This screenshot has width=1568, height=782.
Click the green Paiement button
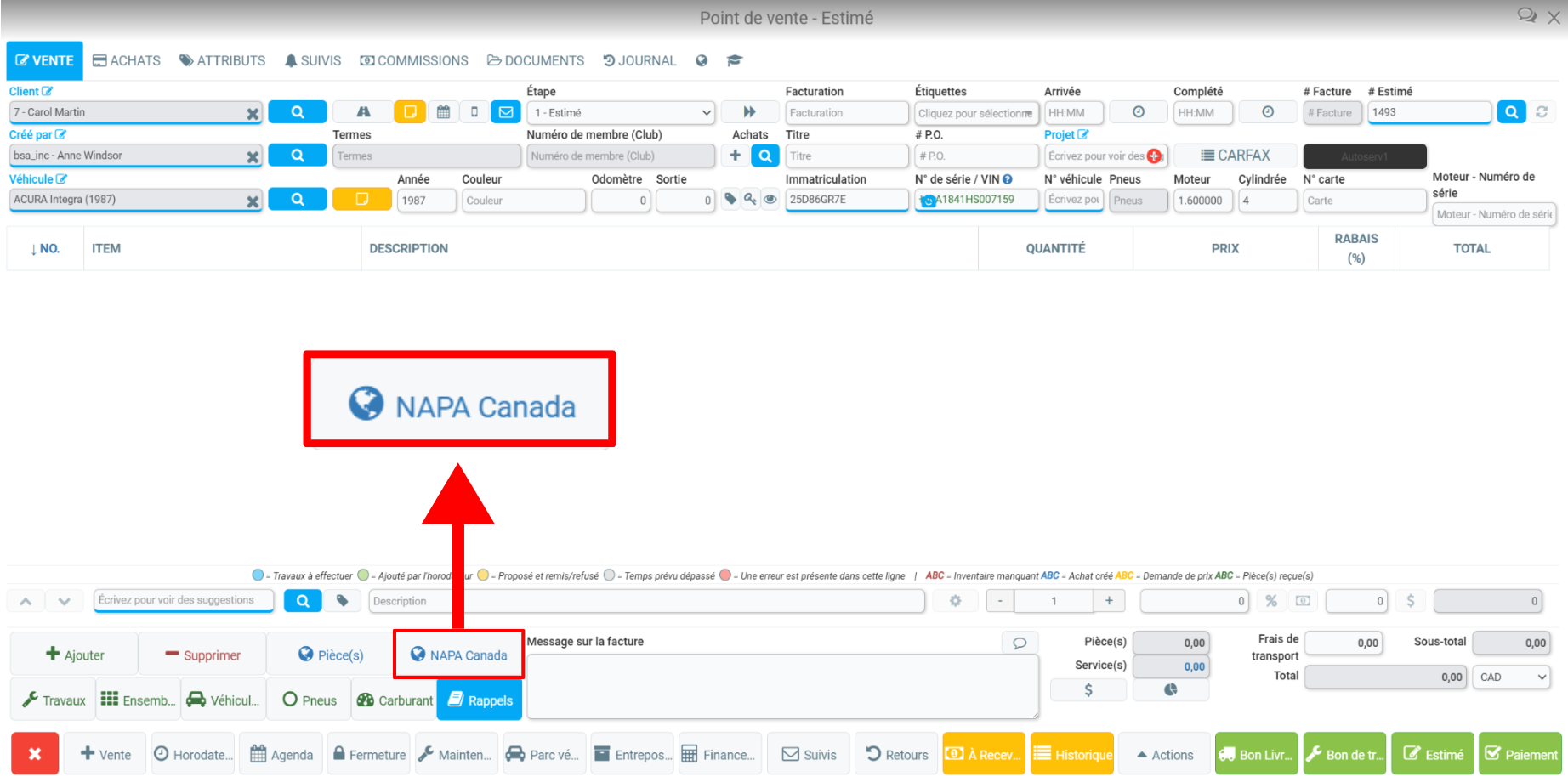(x=1520, y=754)
